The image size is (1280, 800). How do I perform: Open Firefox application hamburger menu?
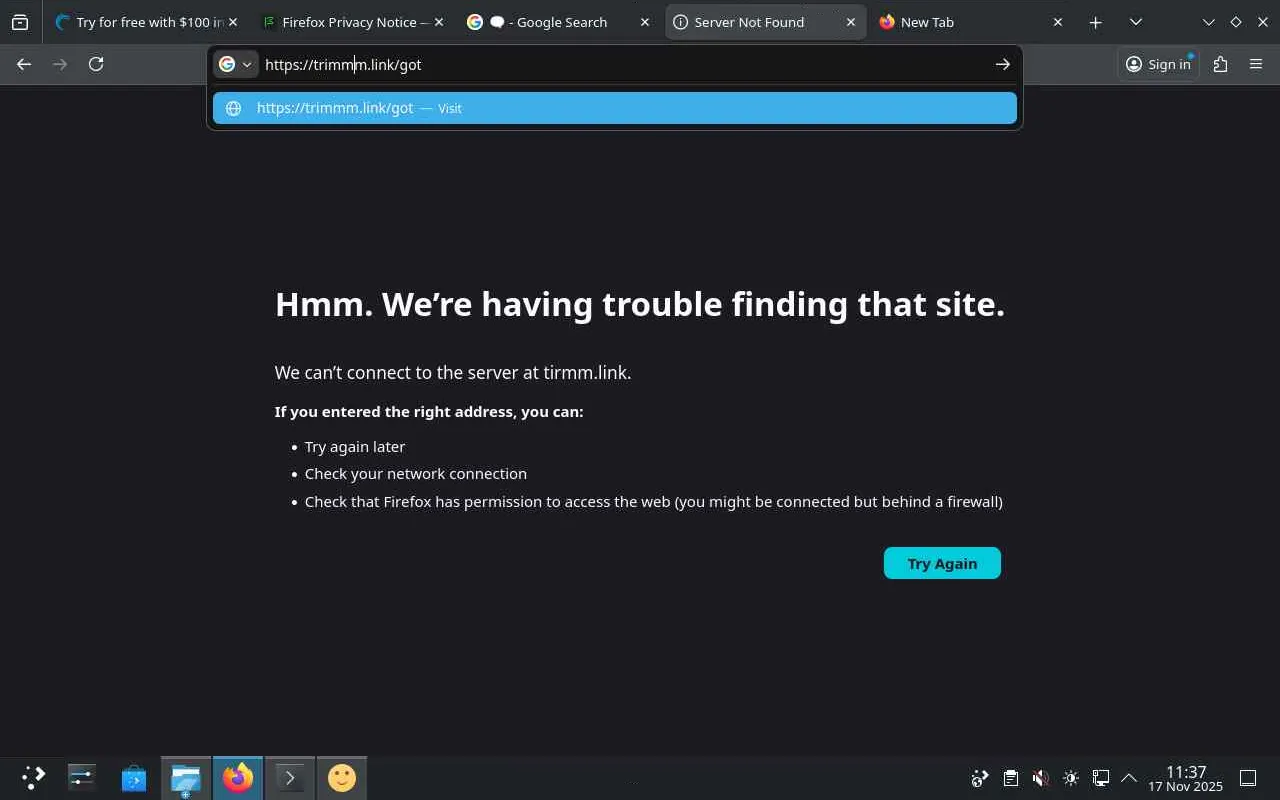1256,64
